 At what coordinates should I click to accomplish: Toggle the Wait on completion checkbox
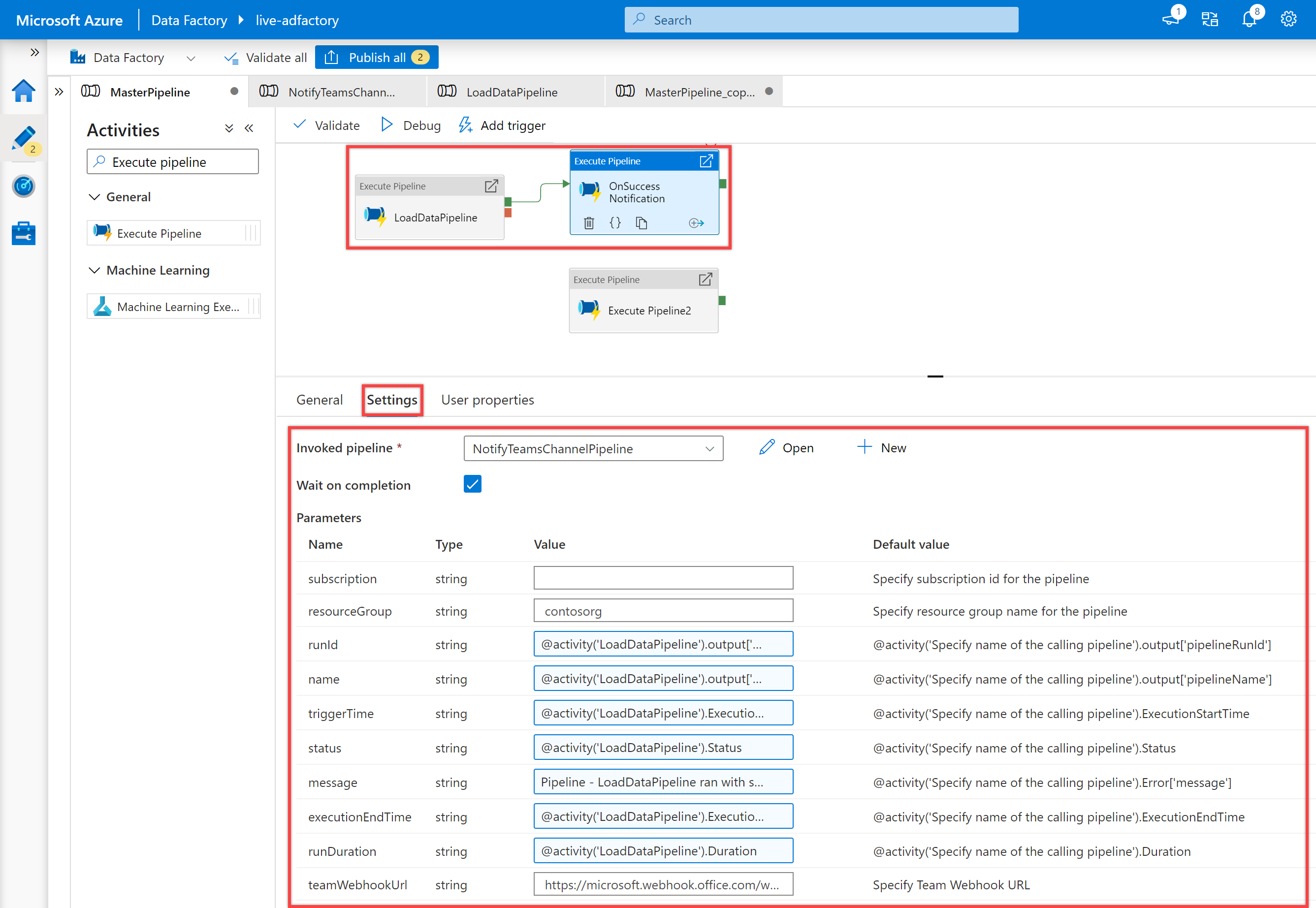(x=472, y=484)
